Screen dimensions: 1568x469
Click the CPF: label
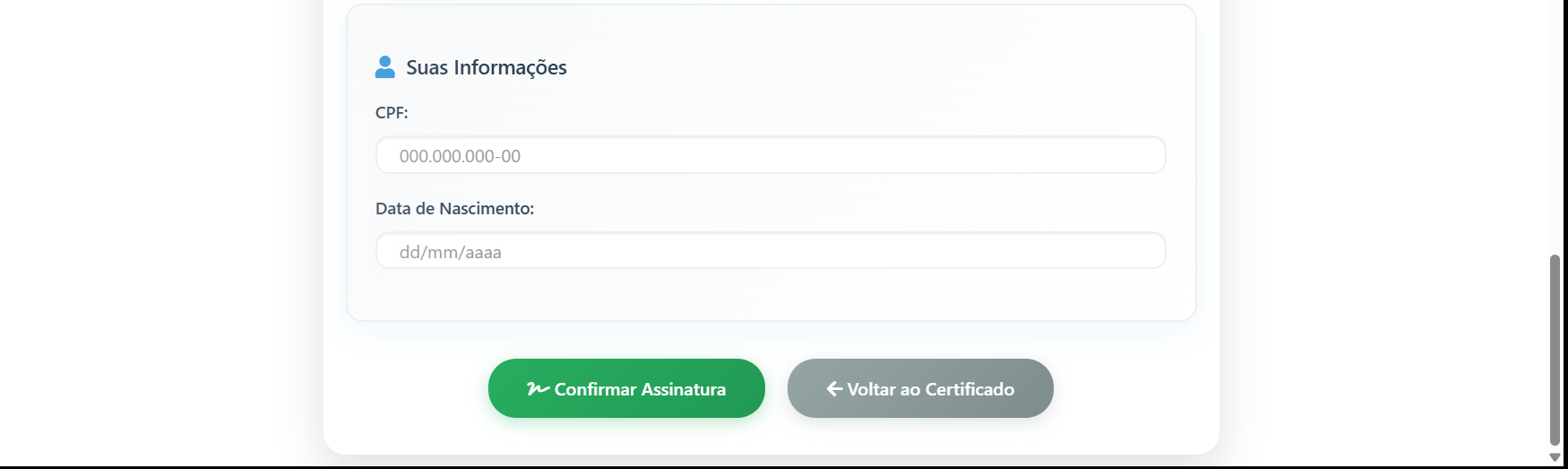[392, 112]
